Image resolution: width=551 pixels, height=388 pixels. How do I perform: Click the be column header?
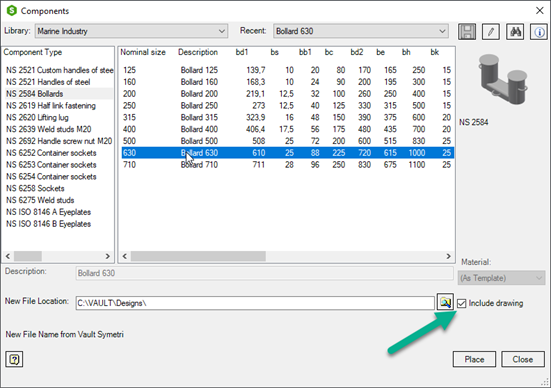pyautogui.click(x=381, y=52)
